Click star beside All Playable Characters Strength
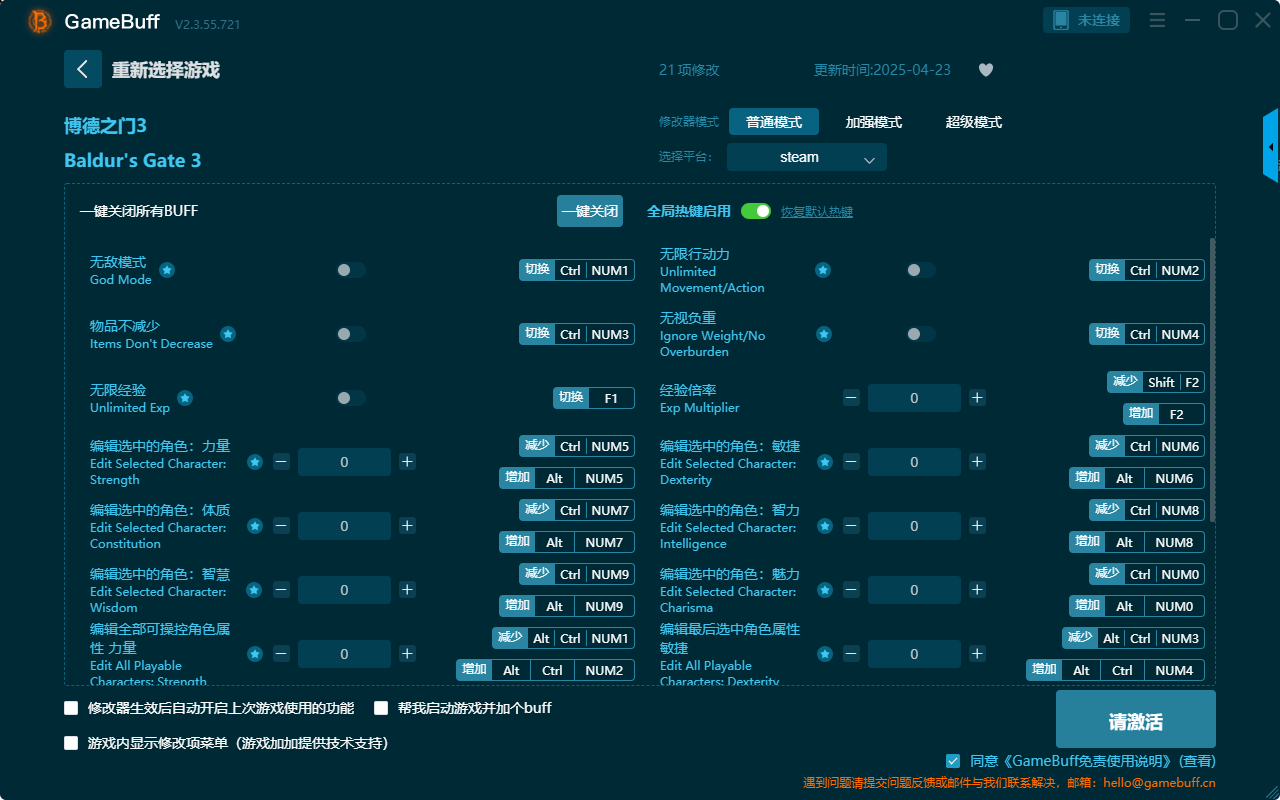Image resolution: width=1280 pixels, height=800 pixels. pos(255,654)
